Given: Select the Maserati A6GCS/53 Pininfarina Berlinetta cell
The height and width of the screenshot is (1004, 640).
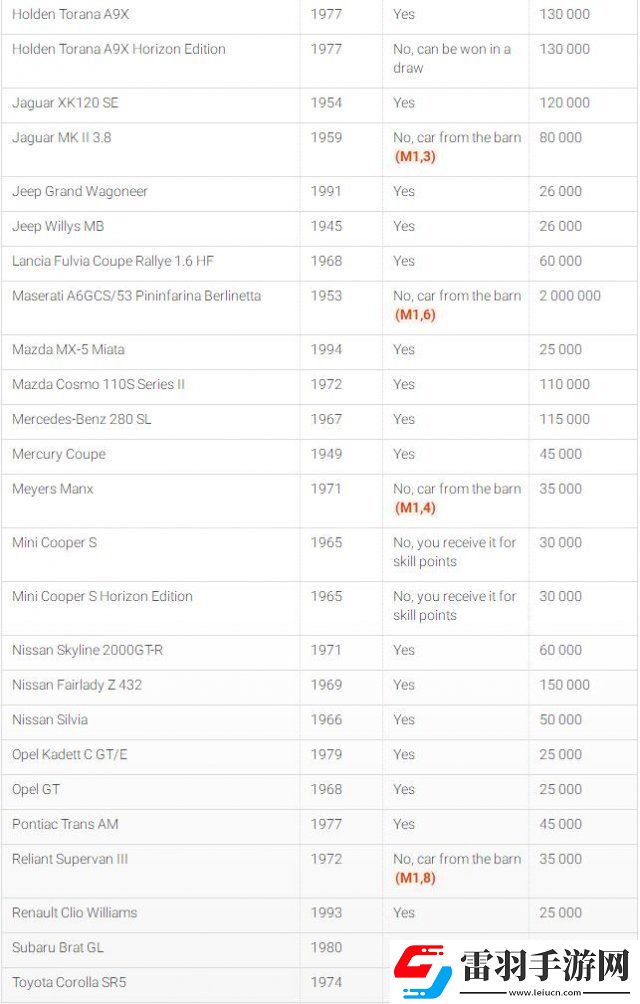Looking at the screenshot, I should (x=136, y=296).
